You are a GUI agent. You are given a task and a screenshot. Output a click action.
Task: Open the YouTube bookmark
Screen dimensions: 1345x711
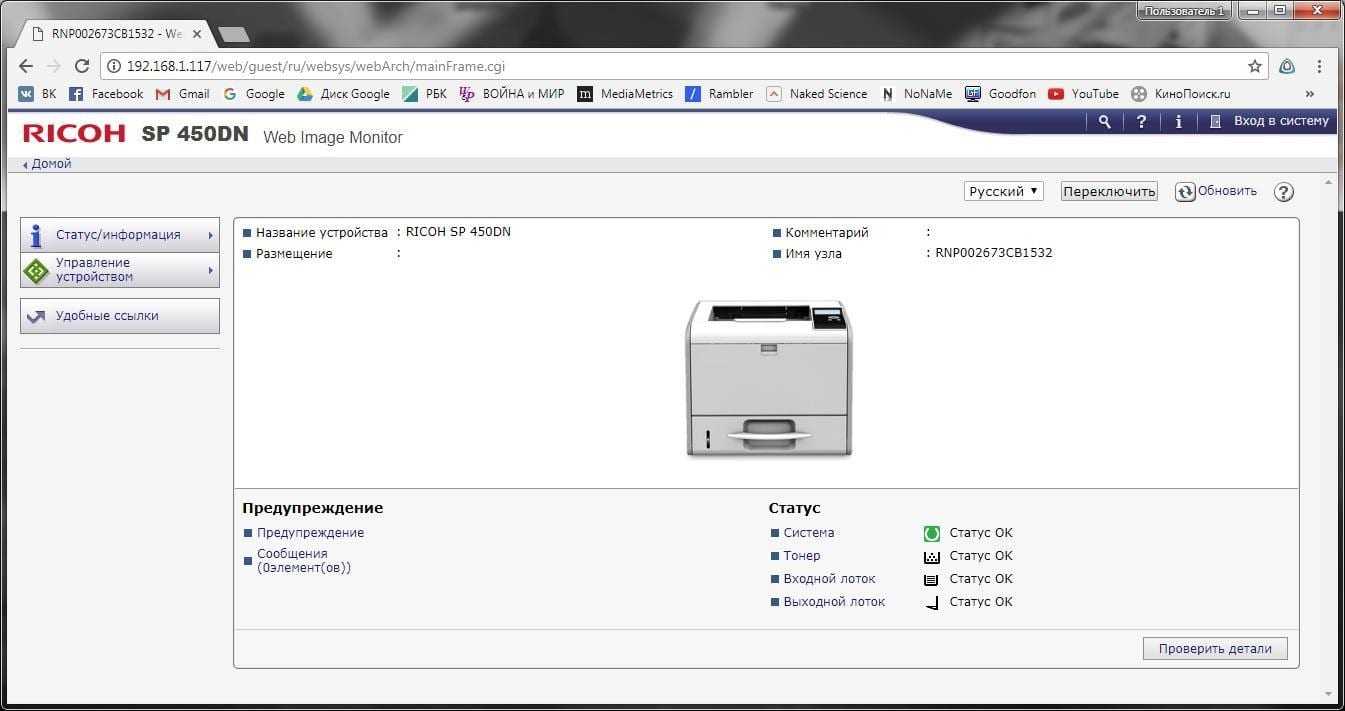tap(1084, 94)
